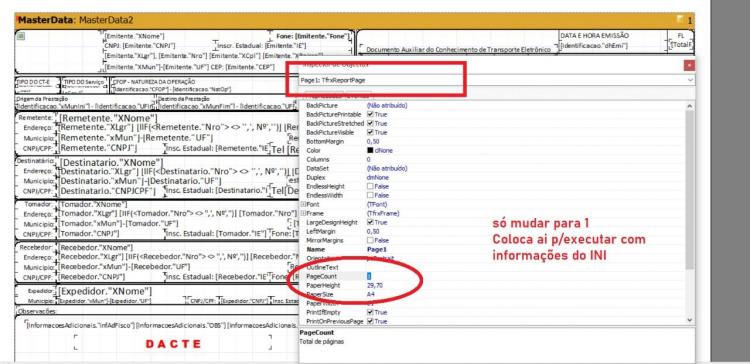Toggle the PrintOnPreviousPage checkbox
The height and width of the screenshot is (364, 750).
pyautogui.click(x=370, y=321)
